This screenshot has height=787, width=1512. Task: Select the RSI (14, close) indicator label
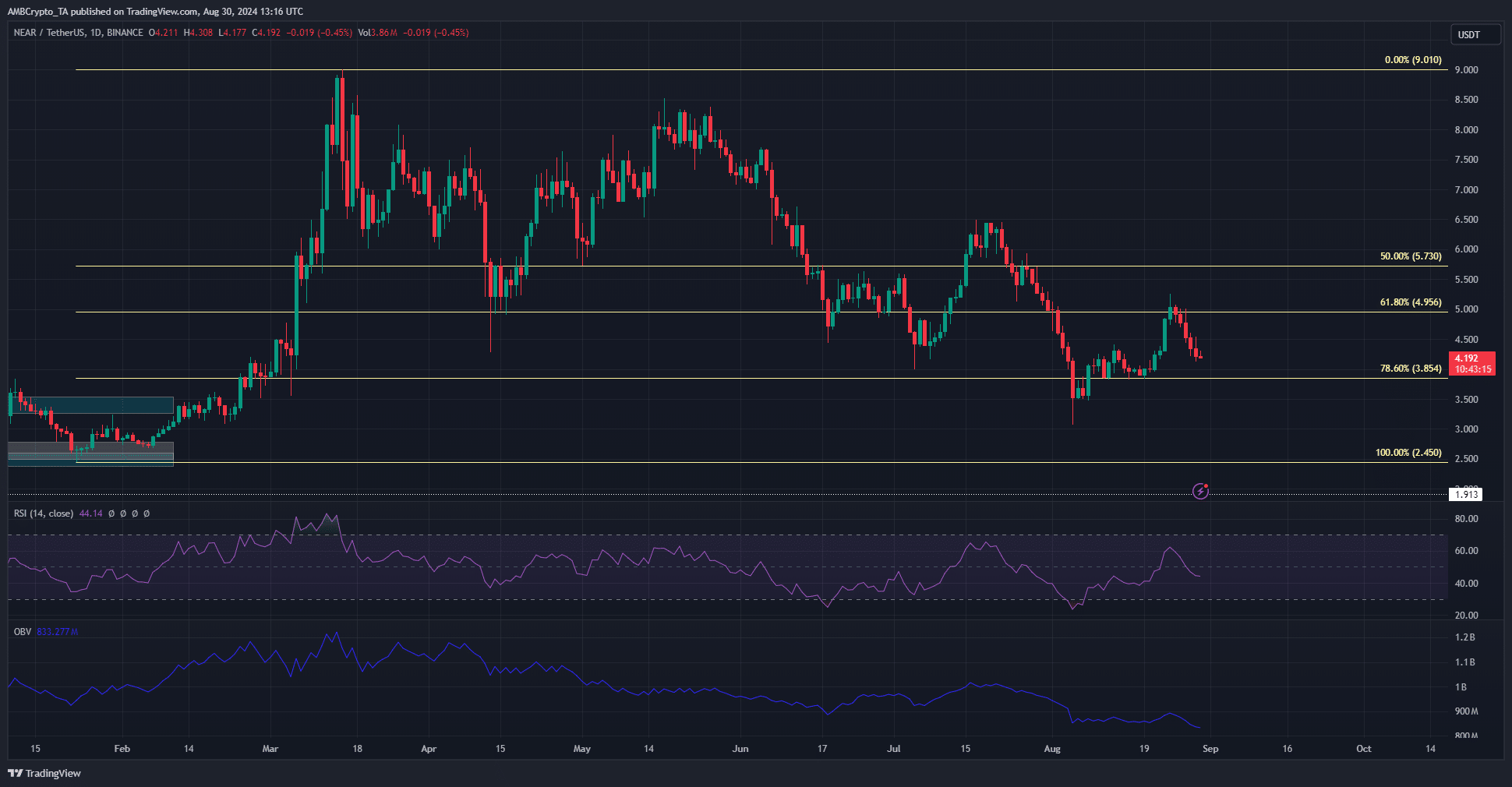44,513
